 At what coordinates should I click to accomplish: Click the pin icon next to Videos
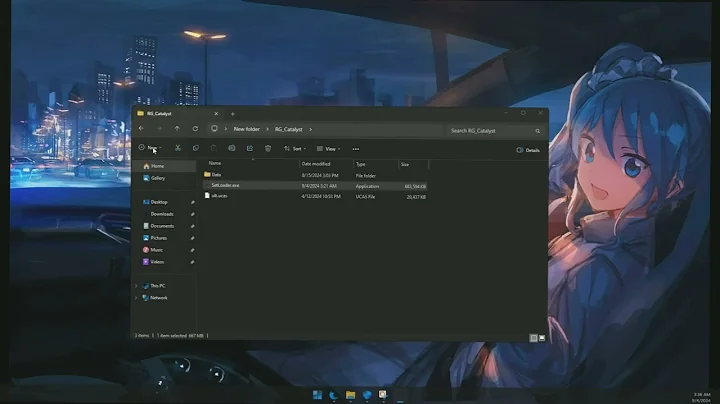pos(192,262)
